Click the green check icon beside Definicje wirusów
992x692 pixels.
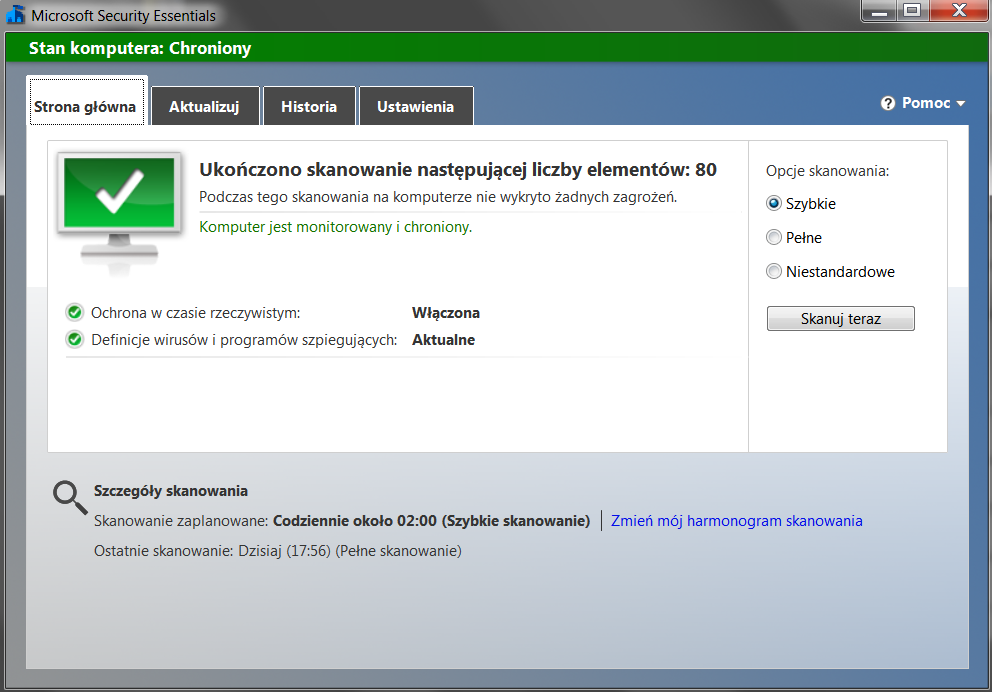click(x=75, y=340)
